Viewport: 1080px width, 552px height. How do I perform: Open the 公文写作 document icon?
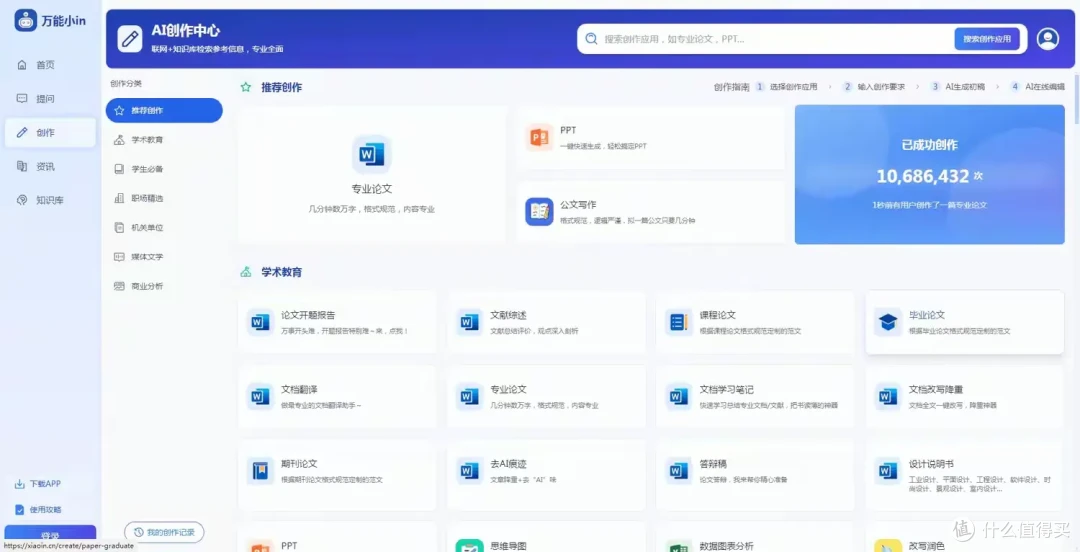point(539,212)
